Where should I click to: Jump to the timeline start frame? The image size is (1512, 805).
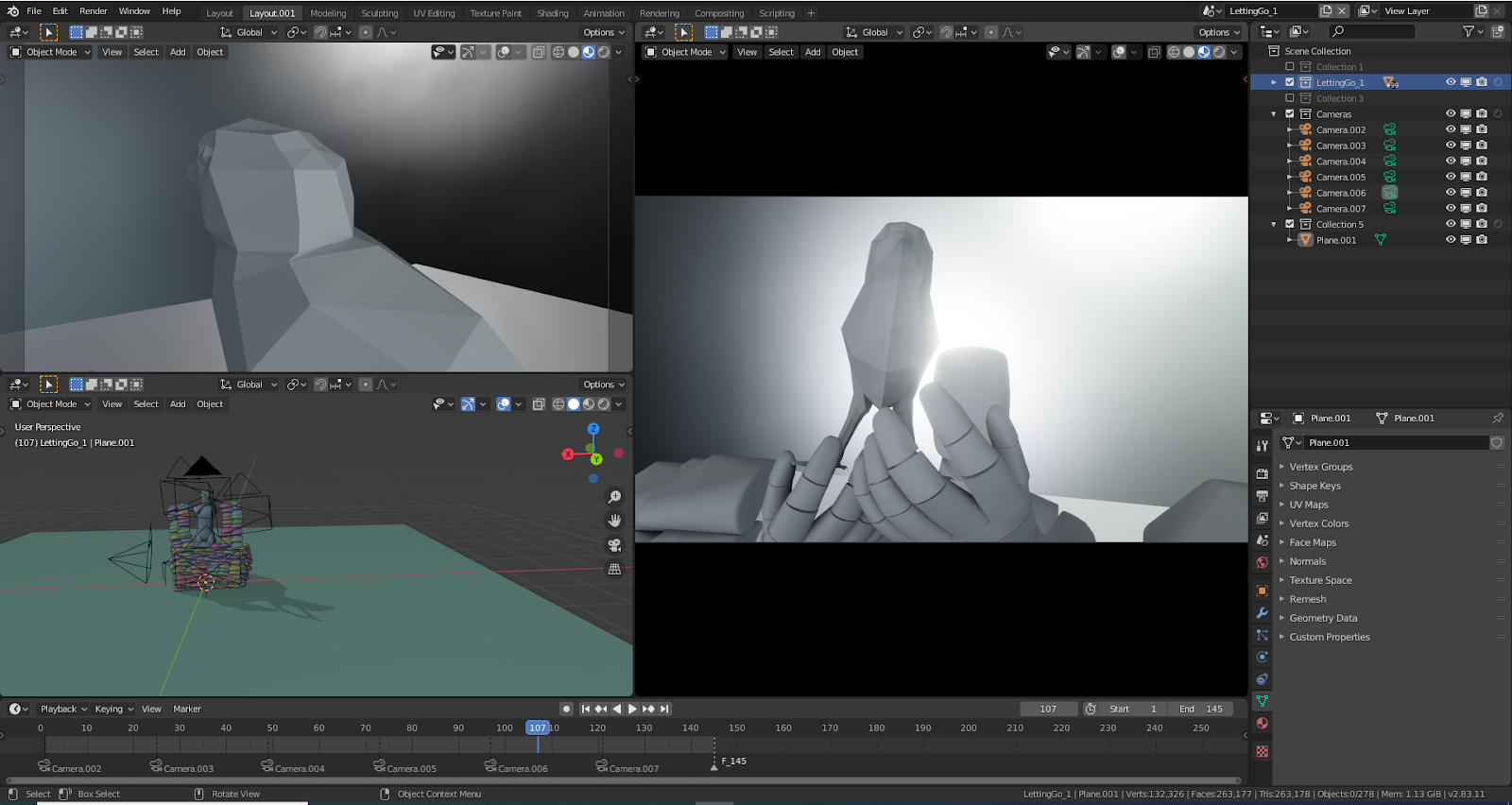pyautogui.click(x=586, y=709)
